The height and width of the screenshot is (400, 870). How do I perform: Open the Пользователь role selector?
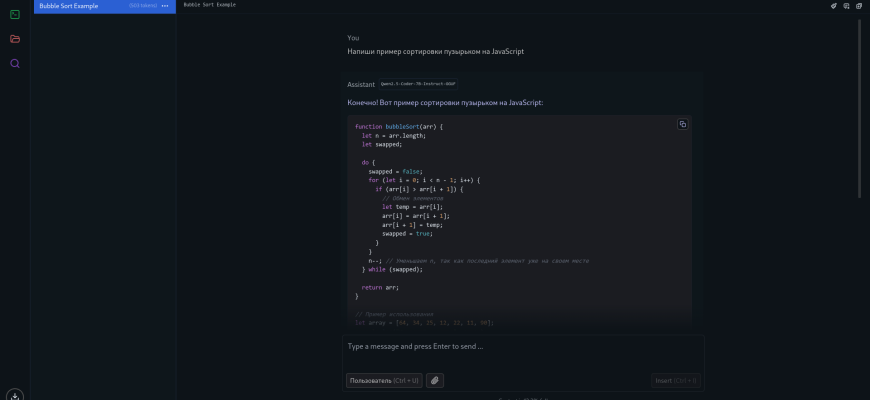pyautogui.click(x=384, y=380)
